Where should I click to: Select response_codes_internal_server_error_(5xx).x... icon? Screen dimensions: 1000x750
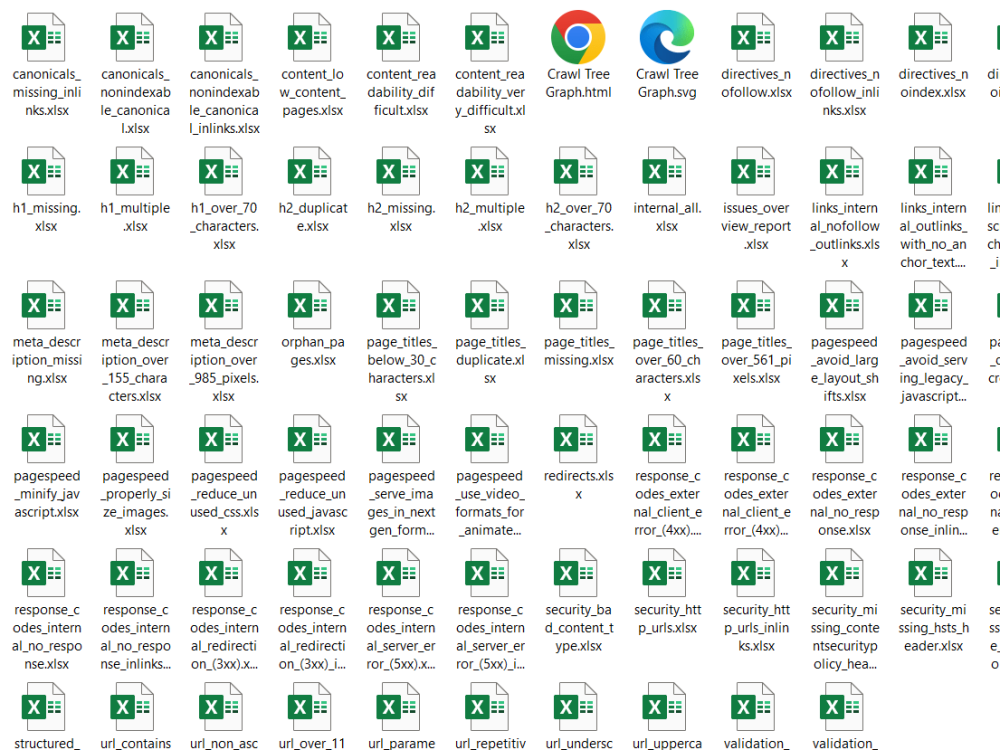[399, 573]
